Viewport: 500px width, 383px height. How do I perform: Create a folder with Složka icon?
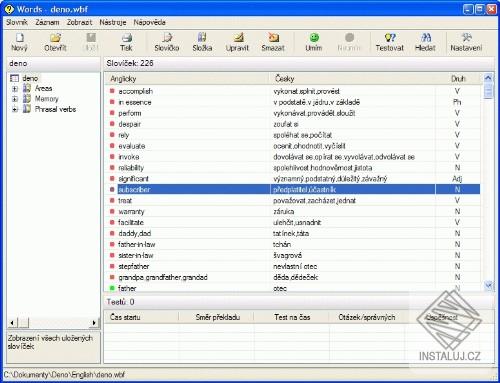[202, 37]
